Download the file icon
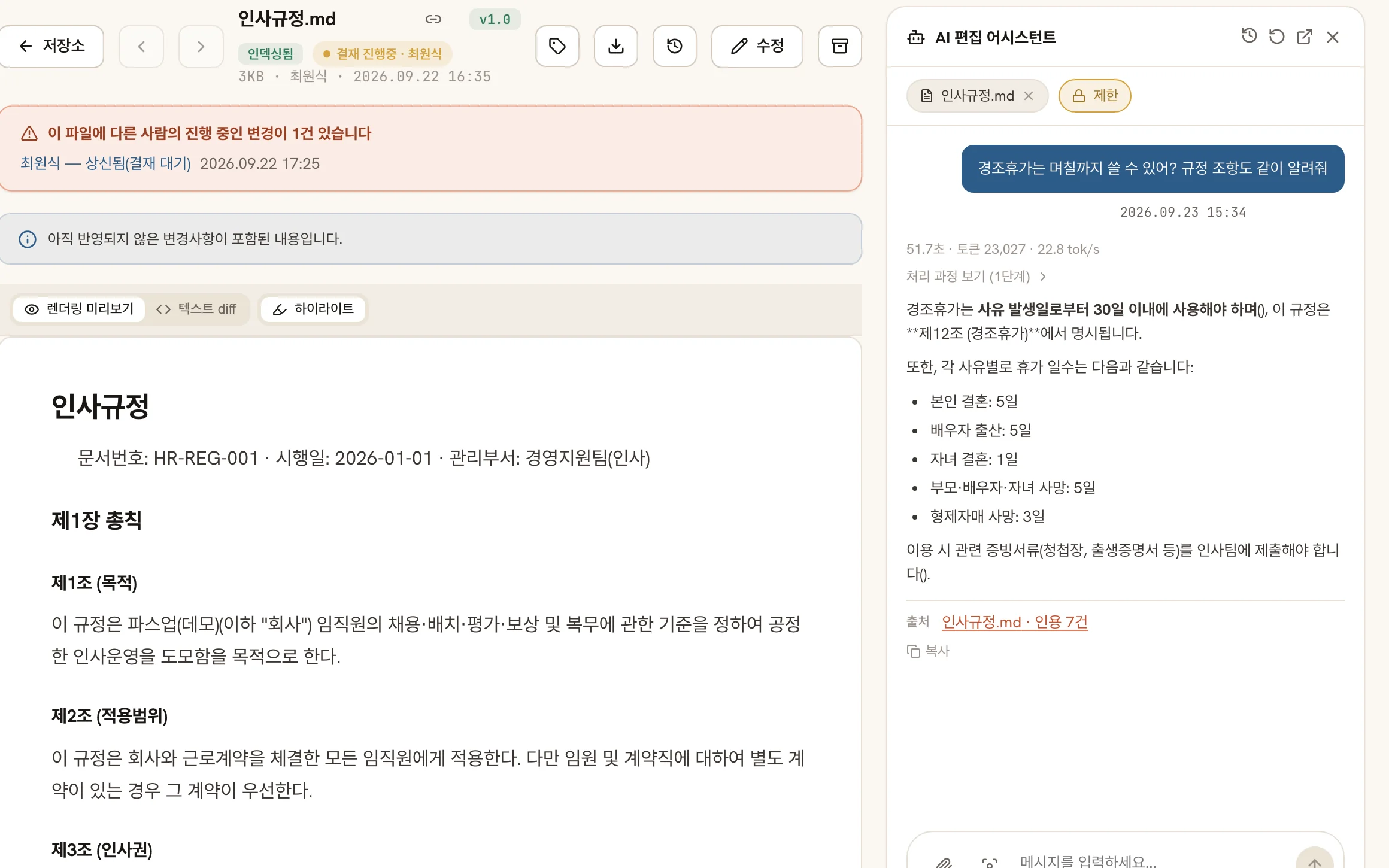The height and width of the screenshot is (868, 1389). click(x=616, y=46)
